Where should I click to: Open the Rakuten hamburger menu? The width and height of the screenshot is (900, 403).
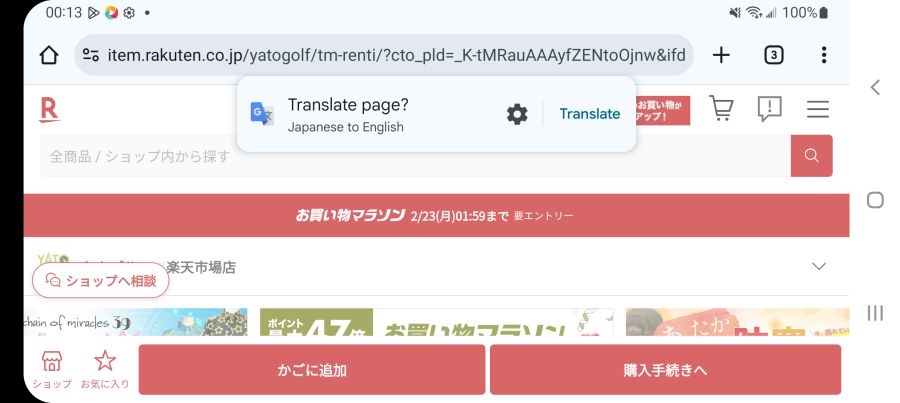click(817, 109)
